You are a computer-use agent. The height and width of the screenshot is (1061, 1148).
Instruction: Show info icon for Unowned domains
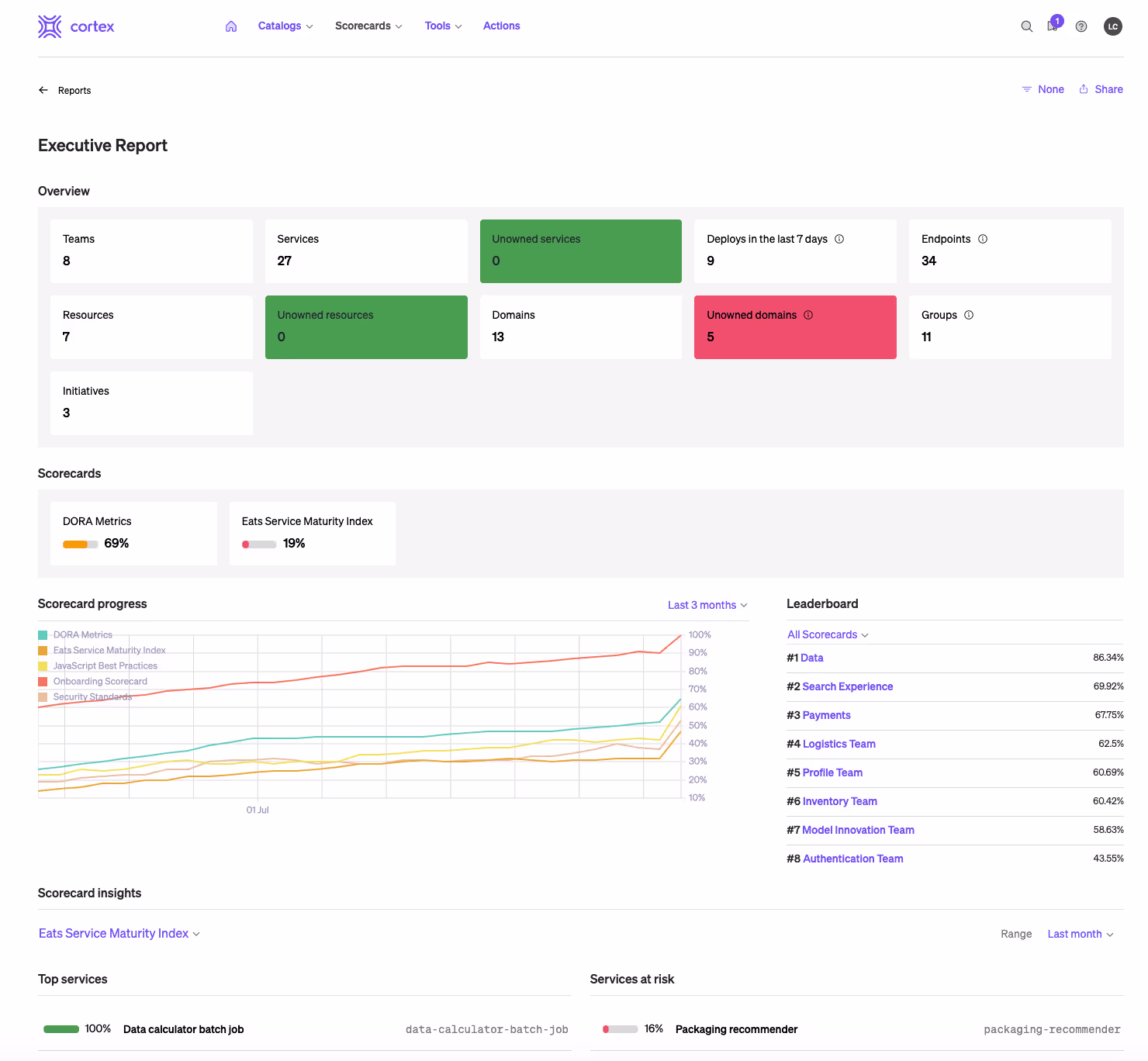[x=808, y=315]
